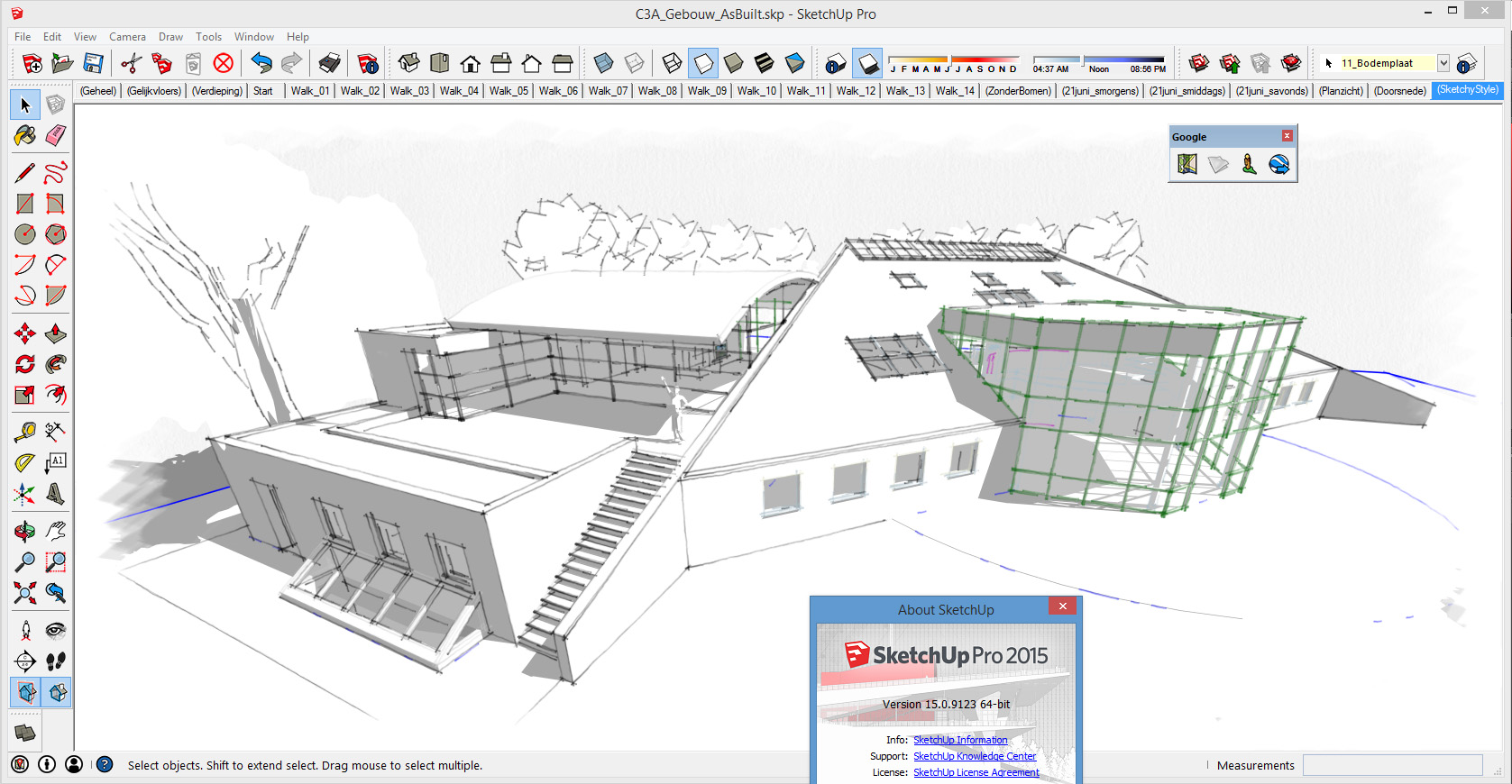Activate the Zoom Extents tool

(25, 592)
